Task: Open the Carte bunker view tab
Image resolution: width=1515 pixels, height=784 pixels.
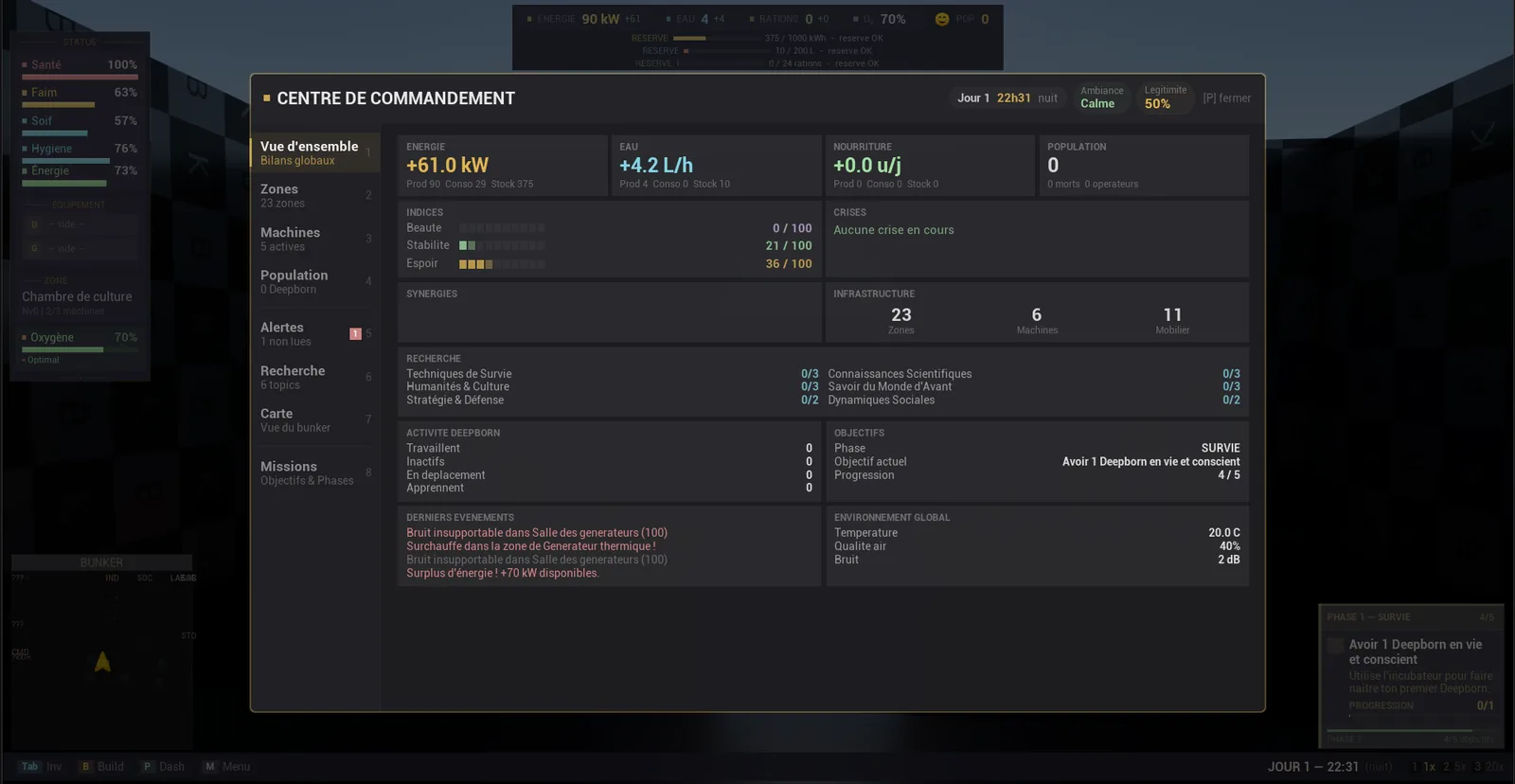Action: pyautogui.click(x=315, y=419)
